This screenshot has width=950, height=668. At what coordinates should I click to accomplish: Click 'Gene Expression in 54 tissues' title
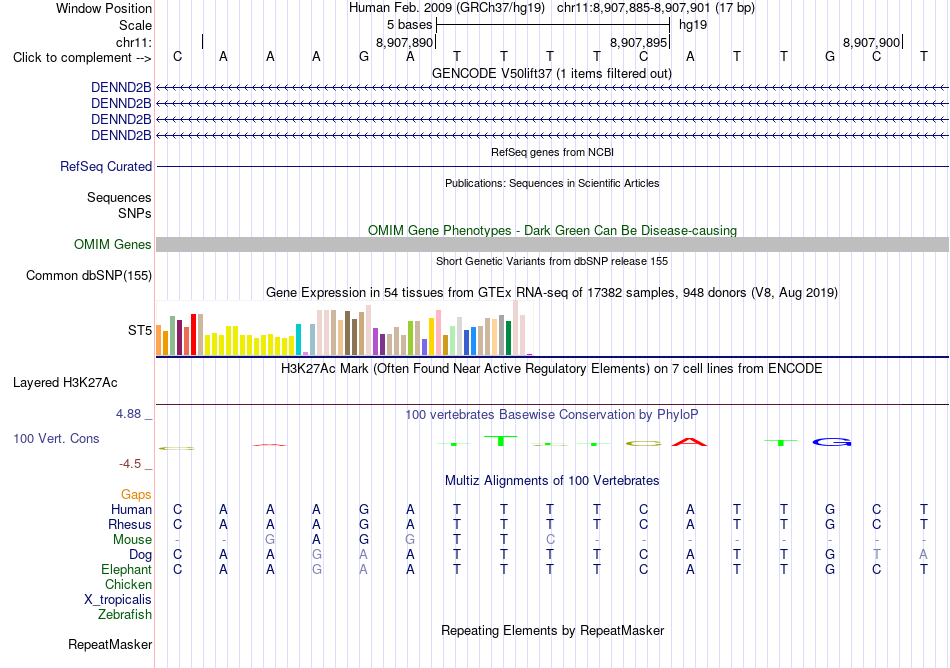pyautogui.click(x=552, y=293)
